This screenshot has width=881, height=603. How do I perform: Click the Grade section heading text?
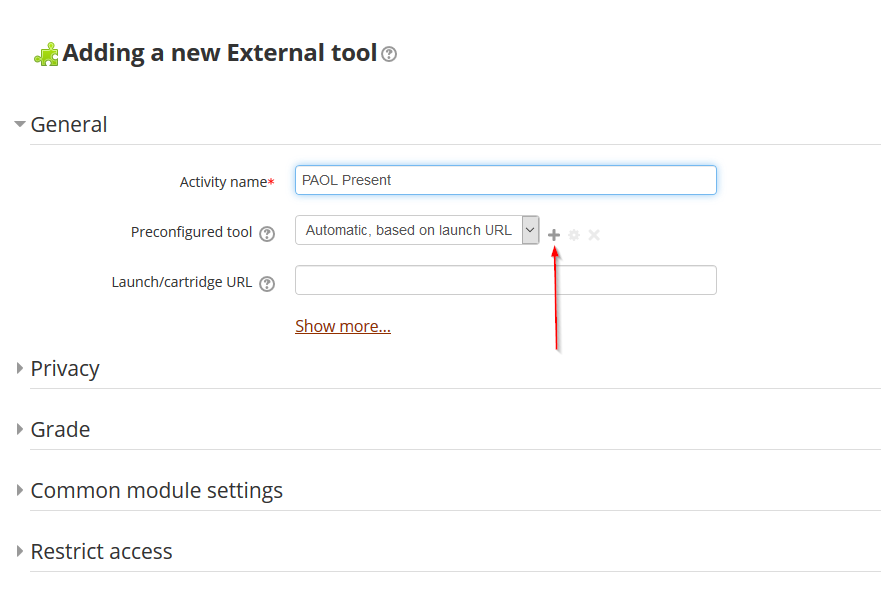60,429
